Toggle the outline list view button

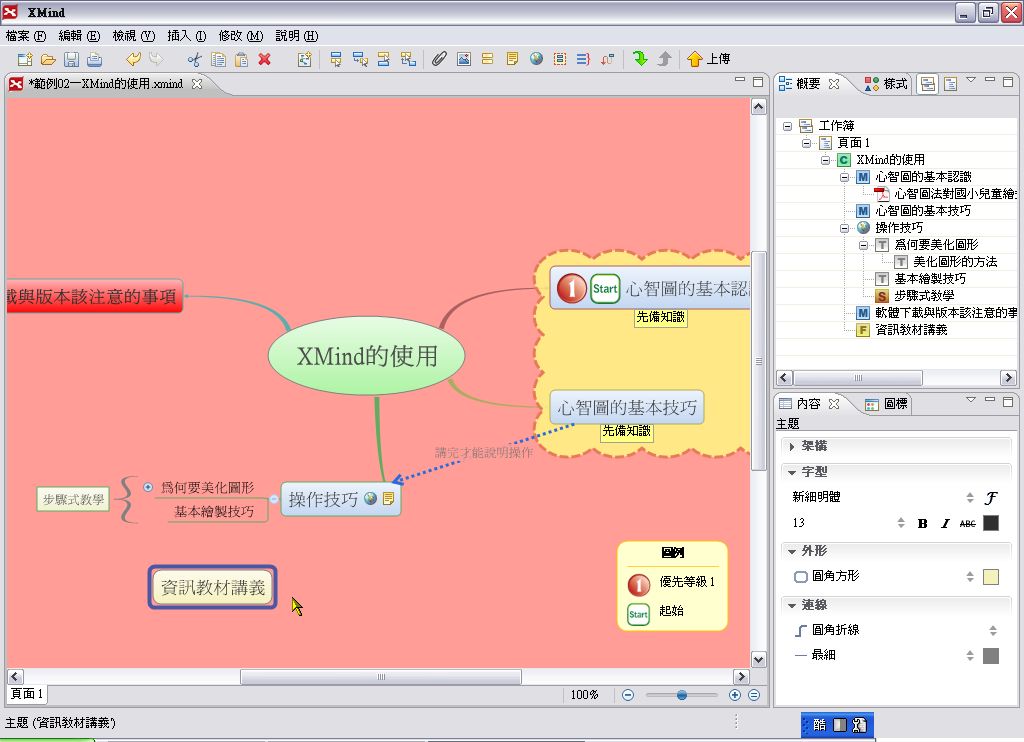(950, 84)
